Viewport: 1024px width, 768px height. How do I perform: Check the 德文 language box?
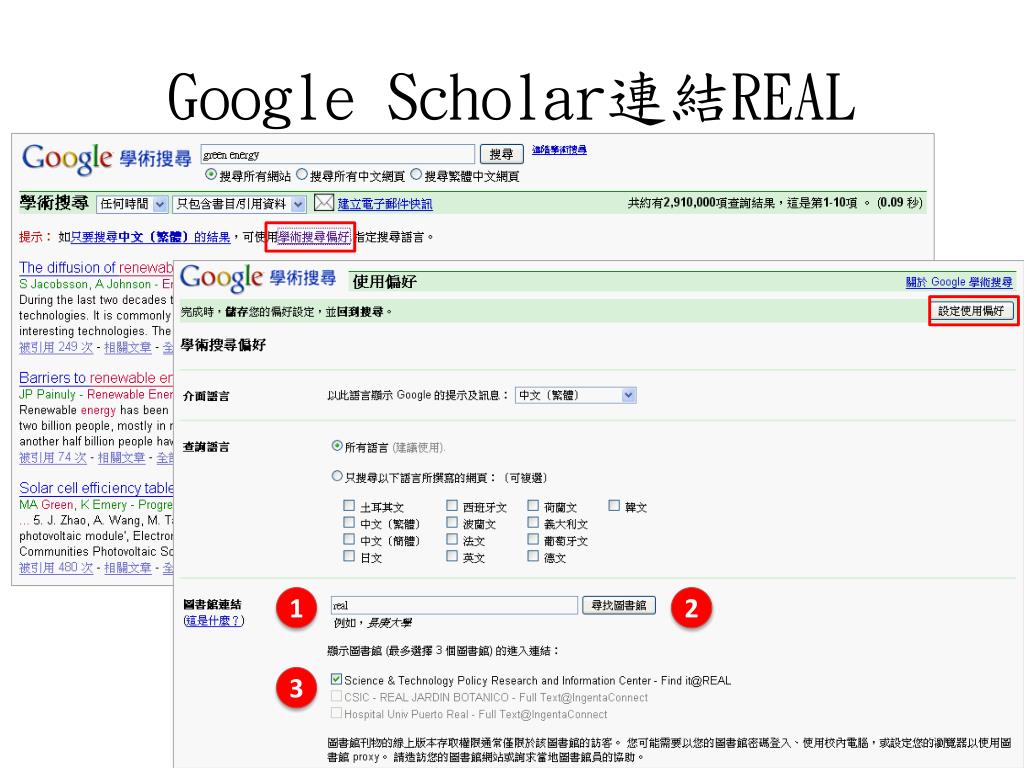click(533, 556)
